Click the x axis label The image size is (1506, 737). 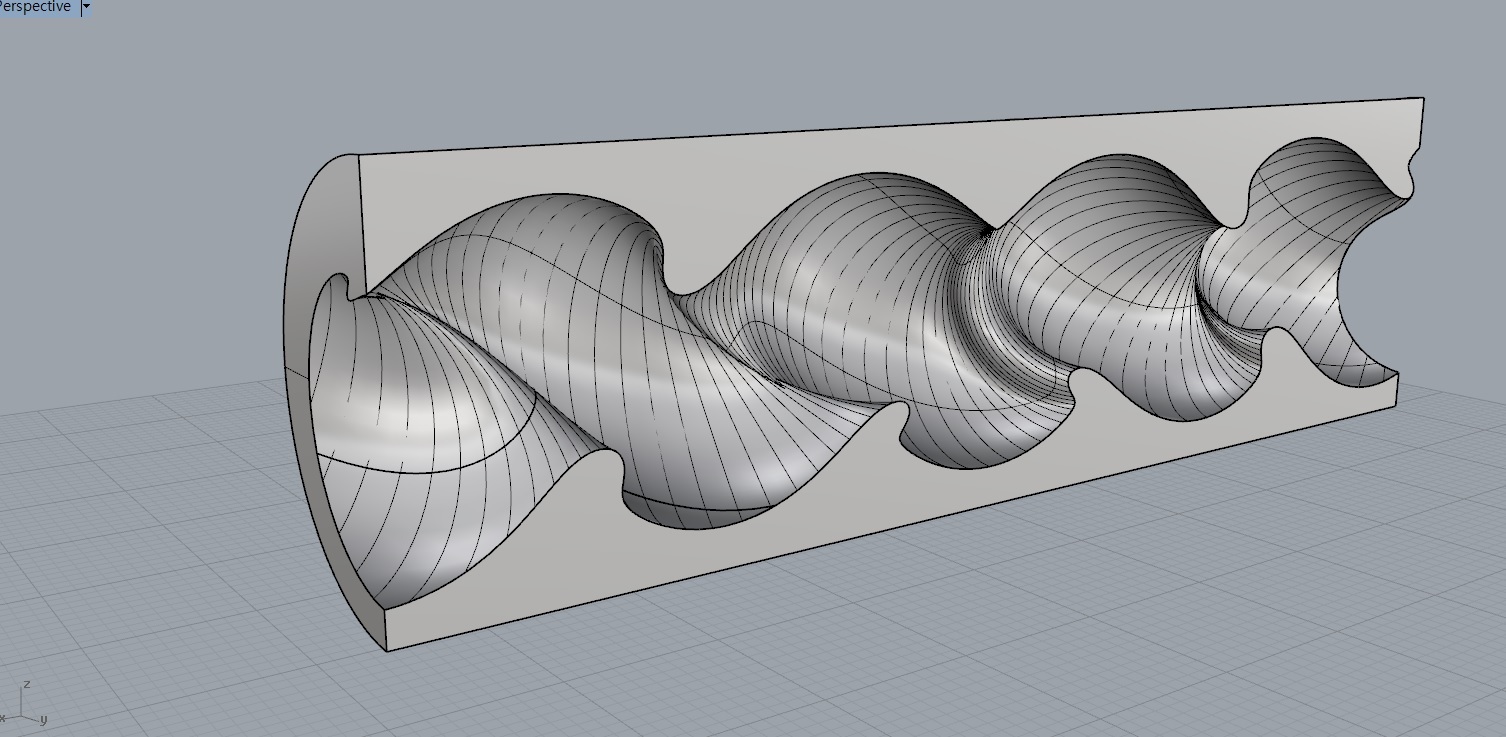[3, 718]
